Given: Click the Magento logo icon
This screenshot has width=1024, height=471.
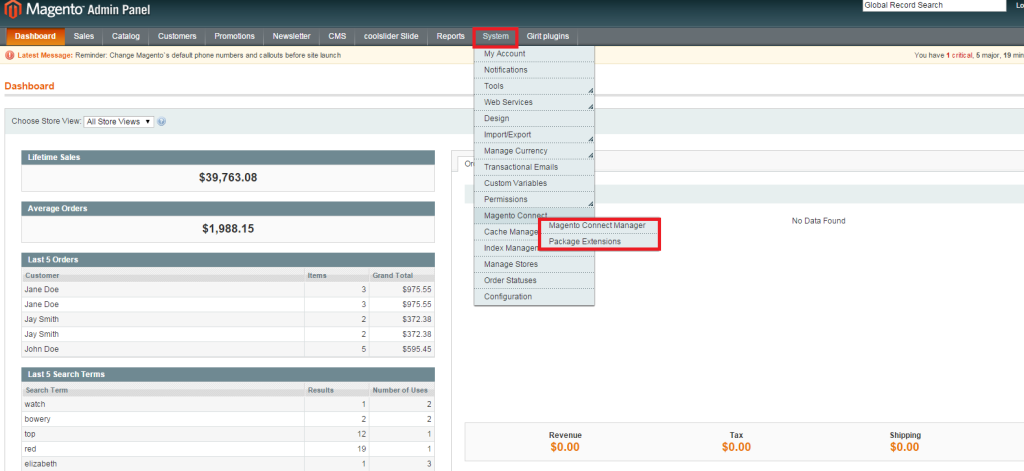Looking at the screenshot, I should (14, 10).
